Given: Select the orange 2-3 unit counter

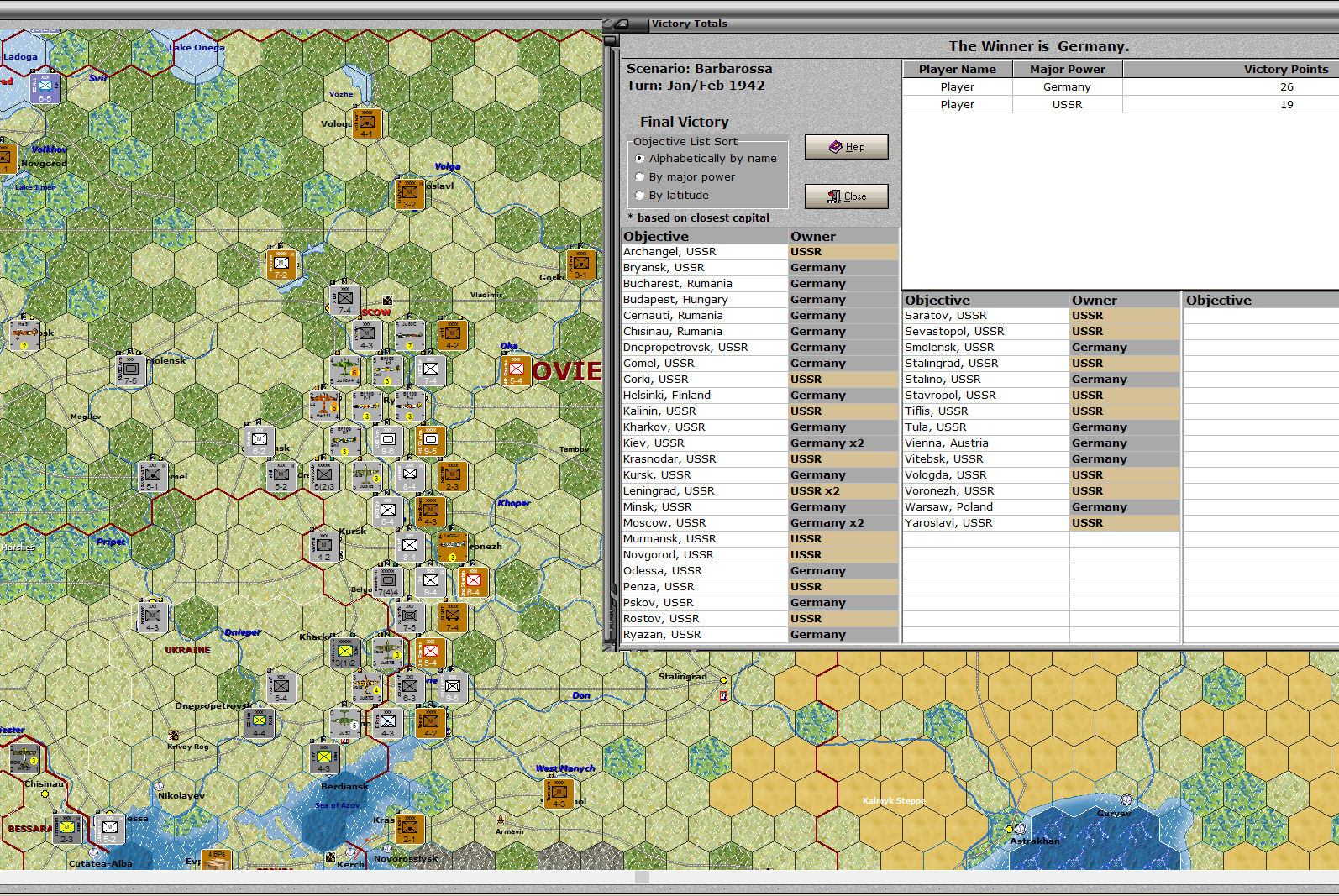Looking at the screenshot, I should pos(452,476).
